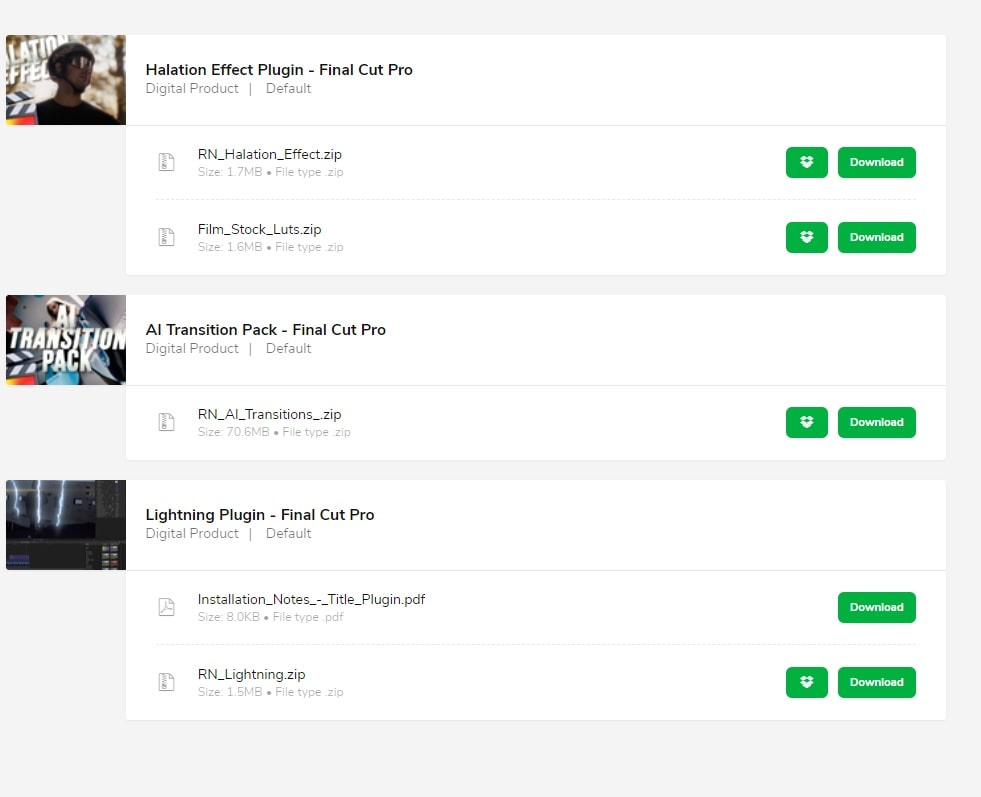Click the Lightning Plugin product title
Image resolution: width=981 pixels, height=797 pixels.
[x=260, y=515]
